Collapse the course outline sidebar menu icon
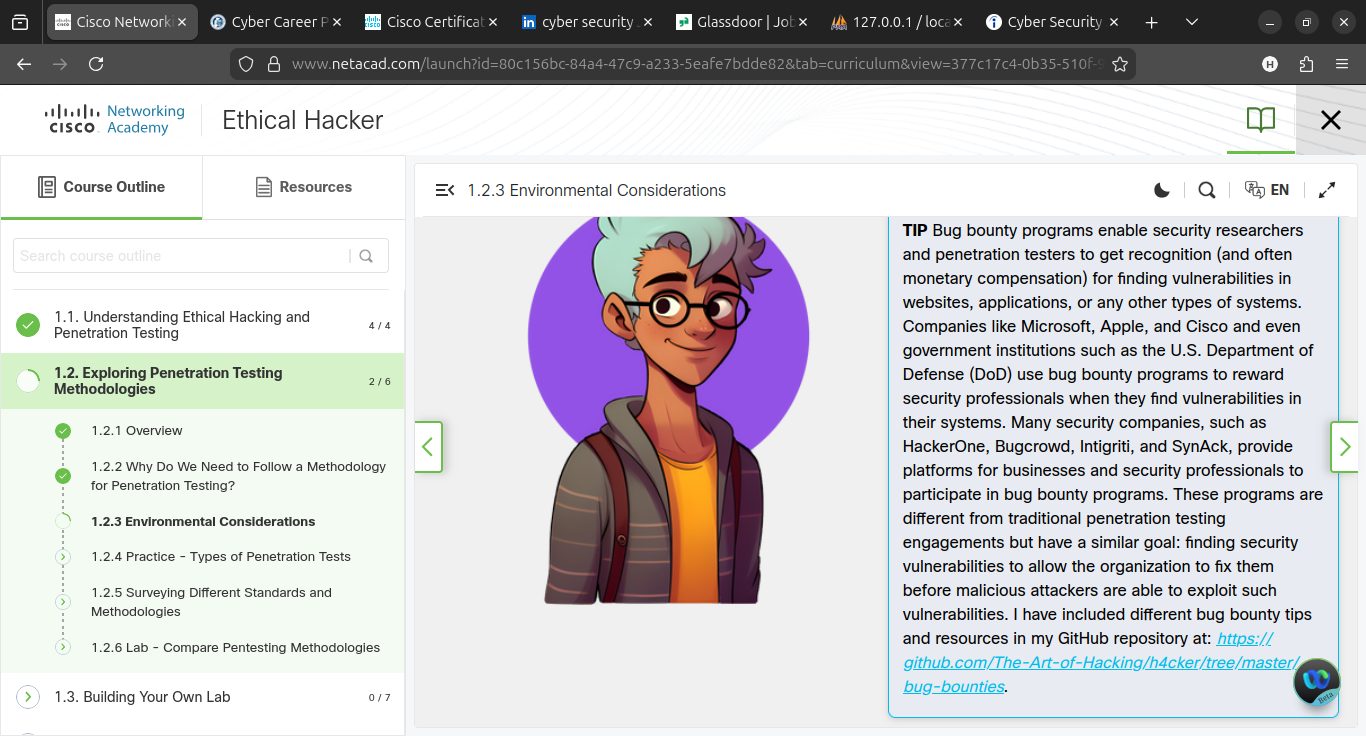The image size is (1366, 736). 445,190
